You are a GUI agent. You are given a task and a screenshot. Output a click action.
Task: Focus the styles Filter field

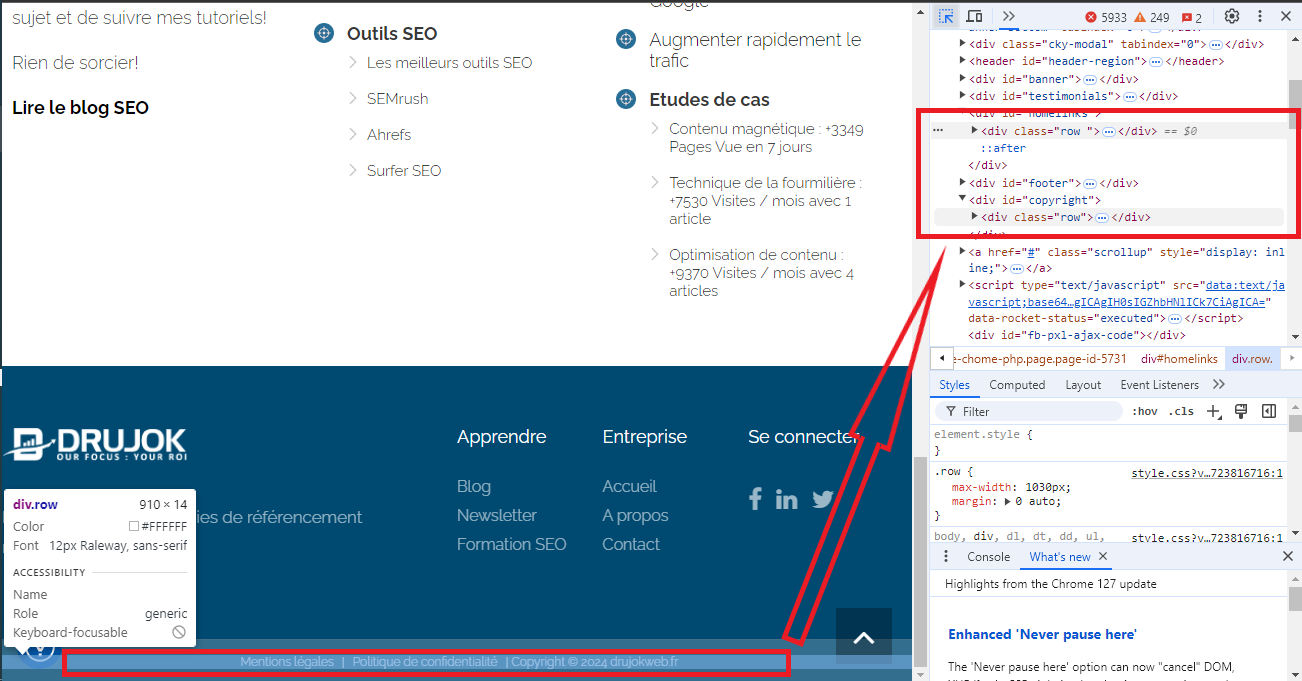tap(1029, 411)
